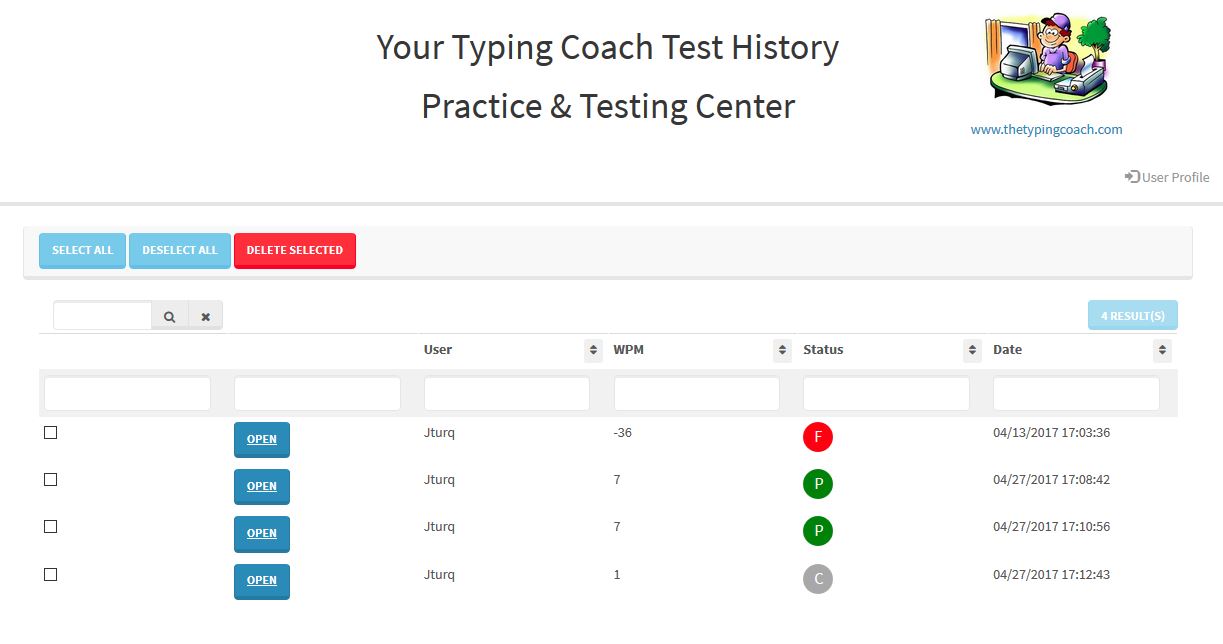Click the Delete Selected button
The height and width of the screenshot is (644, 1223).
[x=294, y=250]
